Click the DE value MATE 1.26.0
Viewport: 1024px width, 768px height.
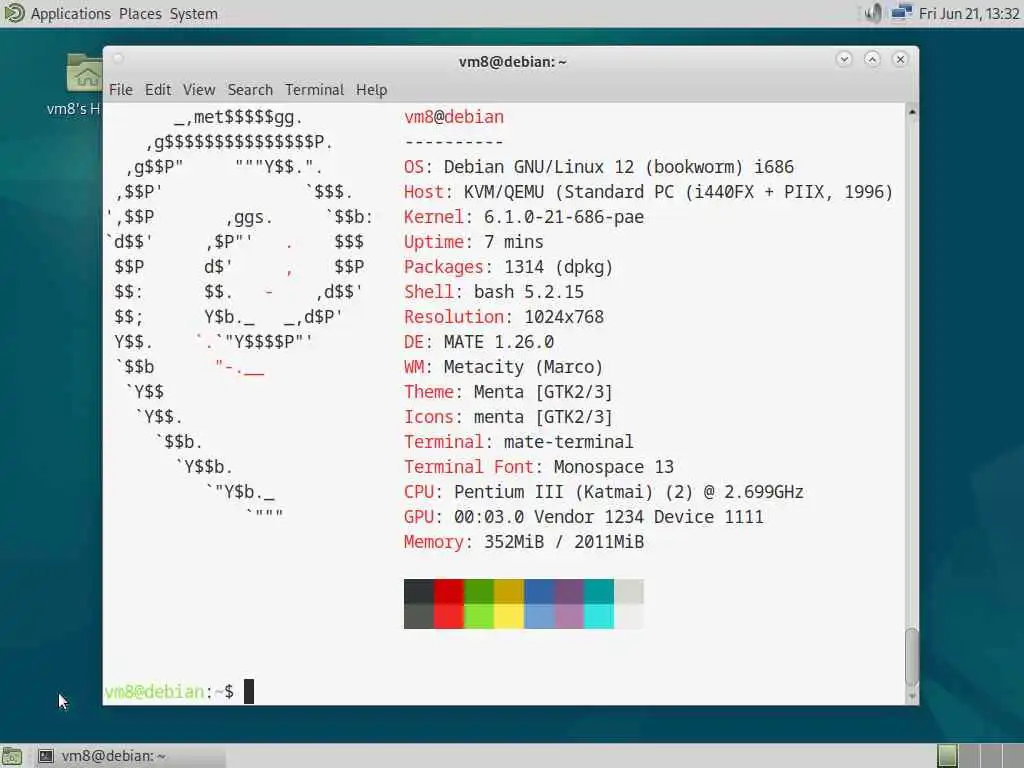click(x=499, y=342)
